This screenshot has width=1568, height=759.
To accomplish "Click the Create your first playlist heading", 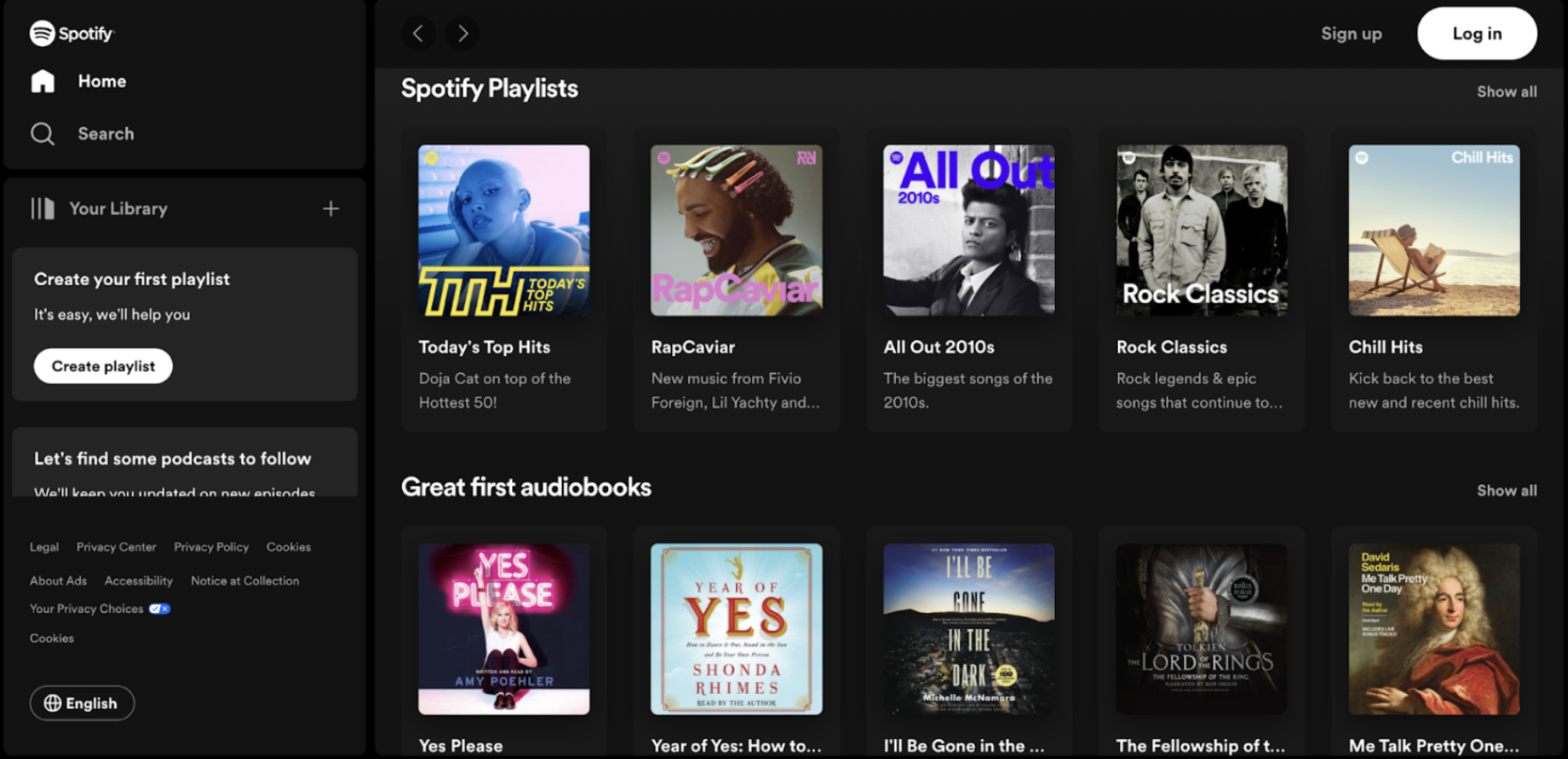I will 132,279.
